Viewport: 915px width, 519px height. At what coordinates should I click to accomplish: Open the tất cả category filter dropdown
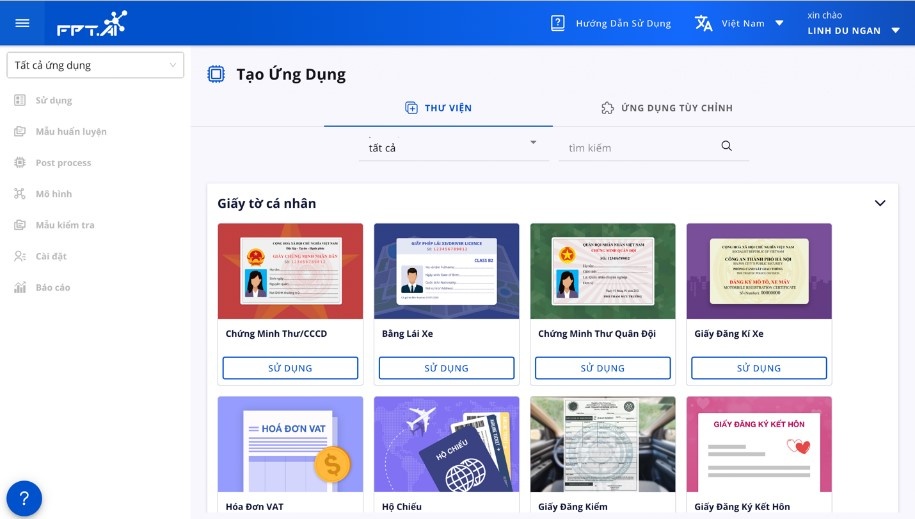pos(453,147)
